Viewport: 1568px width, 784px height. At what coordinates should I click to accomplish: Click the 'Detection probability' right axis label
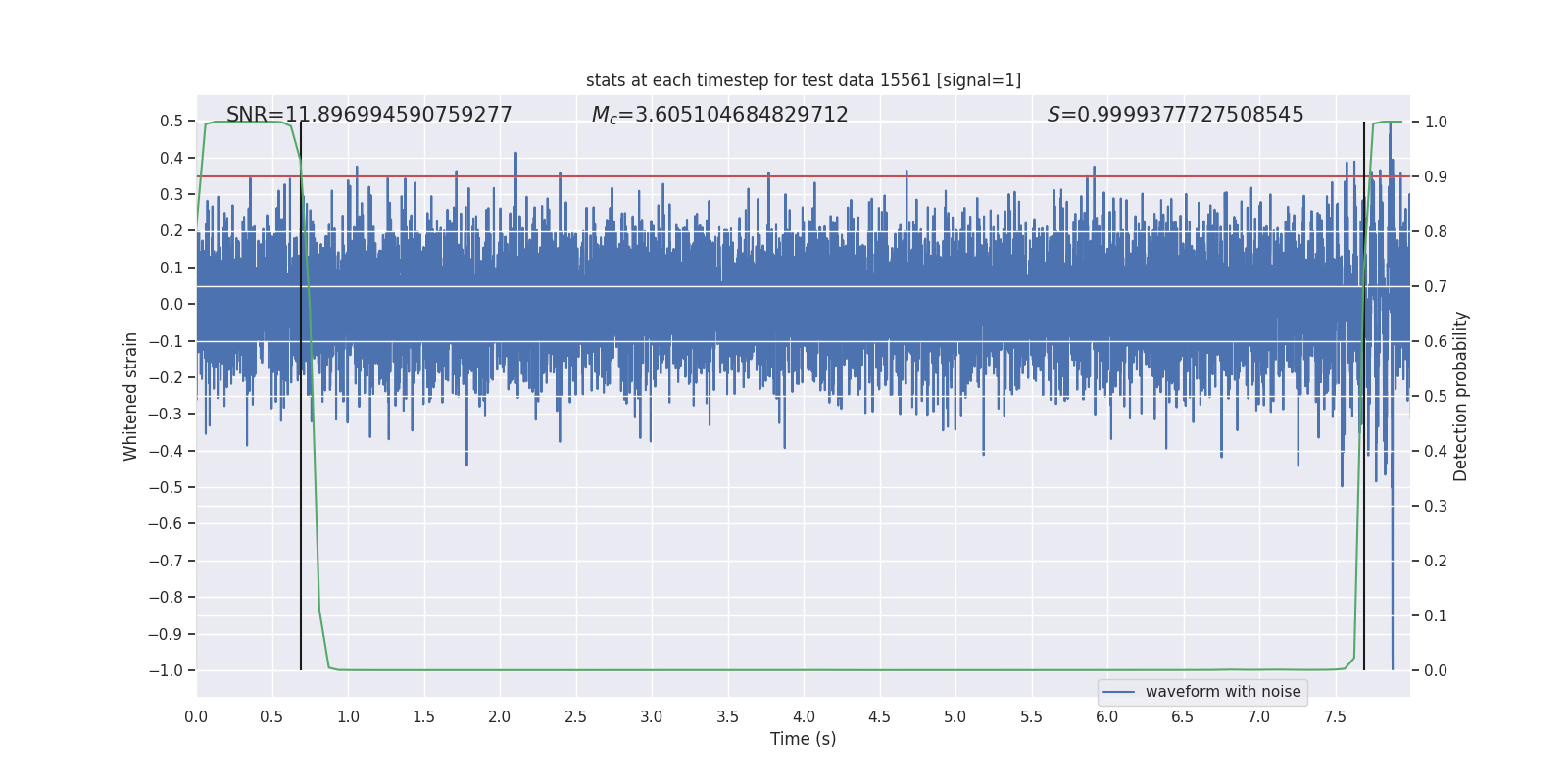[x=1461, y=396]
